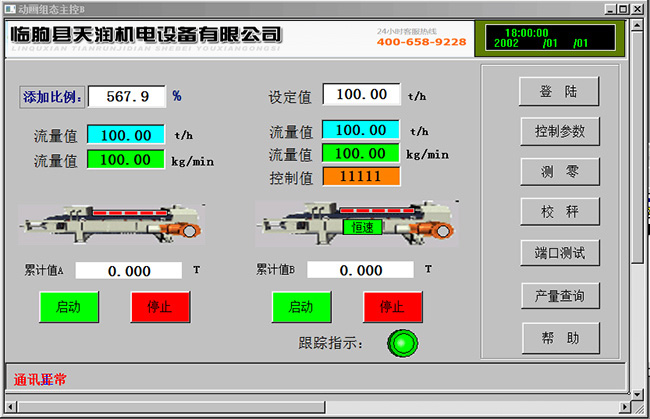Maximize the window
650x419 pixels.
(623, 9)
